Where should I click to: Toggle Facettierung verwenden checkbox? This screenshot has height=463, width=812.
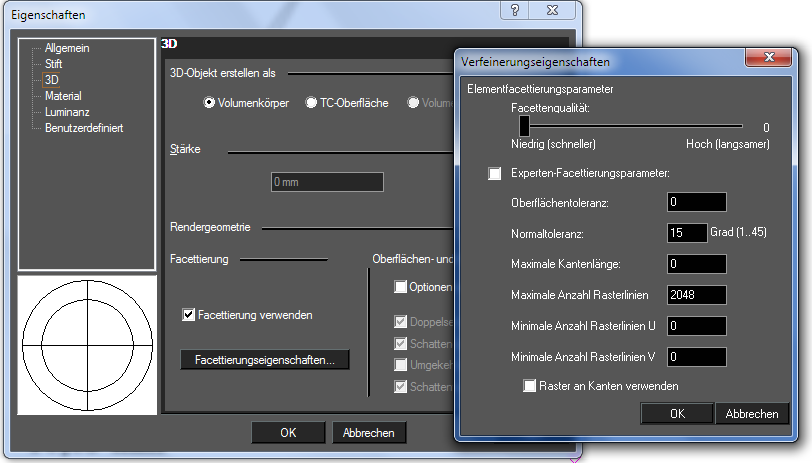(x=188, y=315)
